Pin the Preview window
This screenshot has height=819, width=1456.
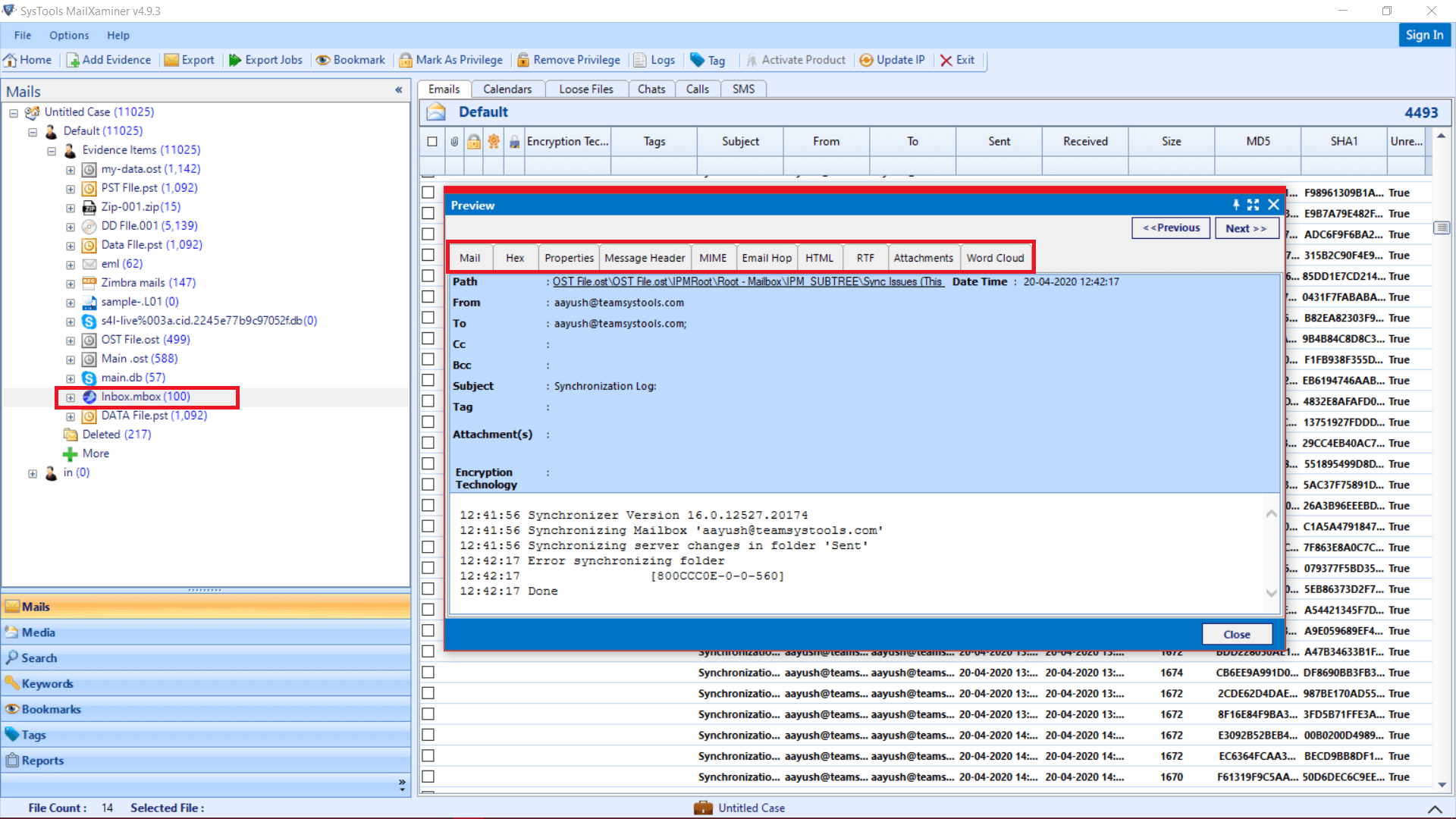(1236, 205)
